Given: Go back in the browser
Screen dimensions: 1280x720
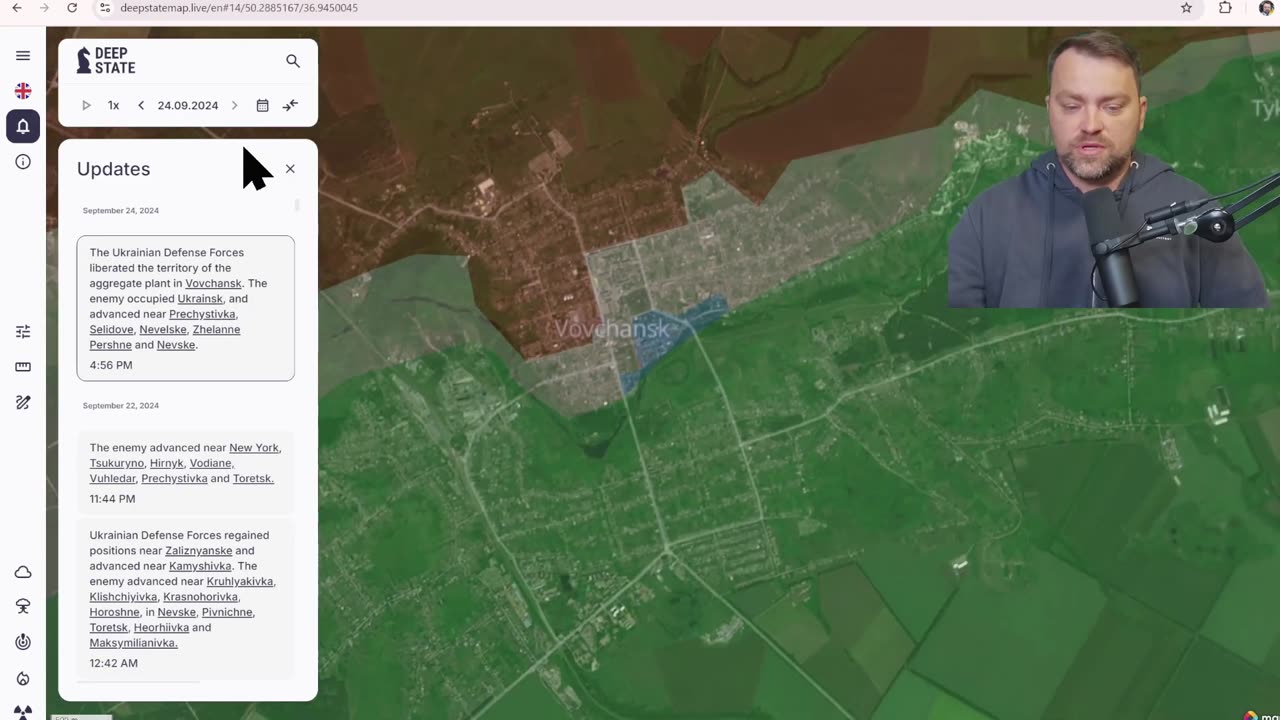Looking at the screenshot, I should point(17,8).
